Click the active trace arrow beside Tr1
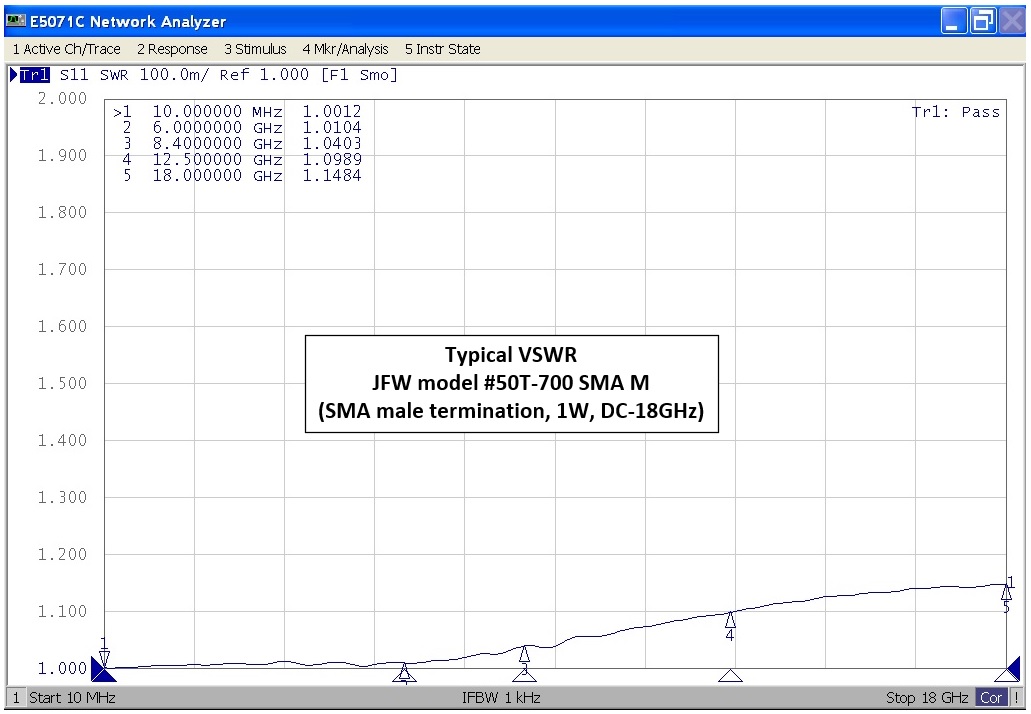The height and width of the screenshot is (714, 1031). [13, 75]
